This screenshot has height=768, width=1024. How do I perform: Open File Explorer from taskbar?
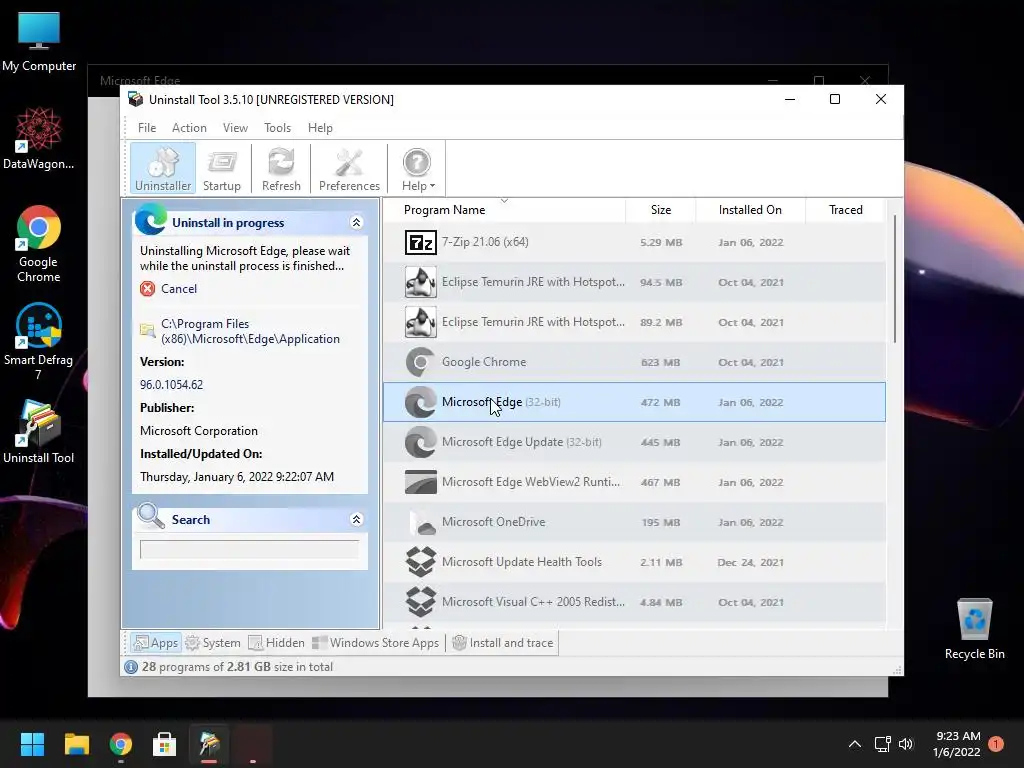pyautogui.click(x=76, y=744)
